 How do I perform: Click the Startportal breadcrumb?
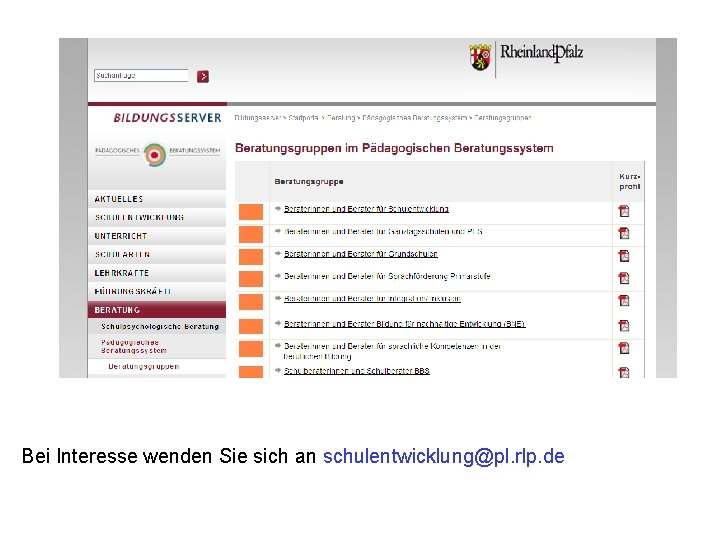tap(304, 118)
